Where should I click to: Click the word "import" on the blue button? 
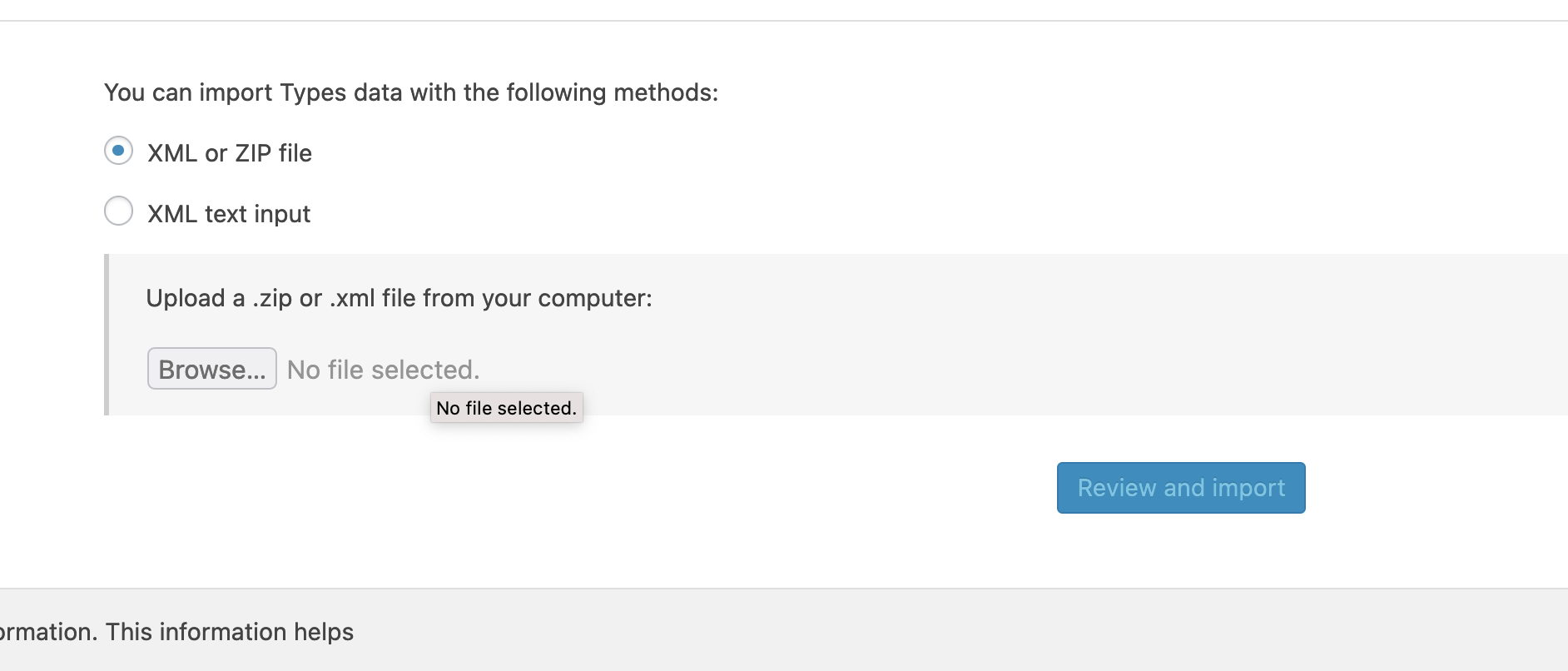(x=1248, y=489)
